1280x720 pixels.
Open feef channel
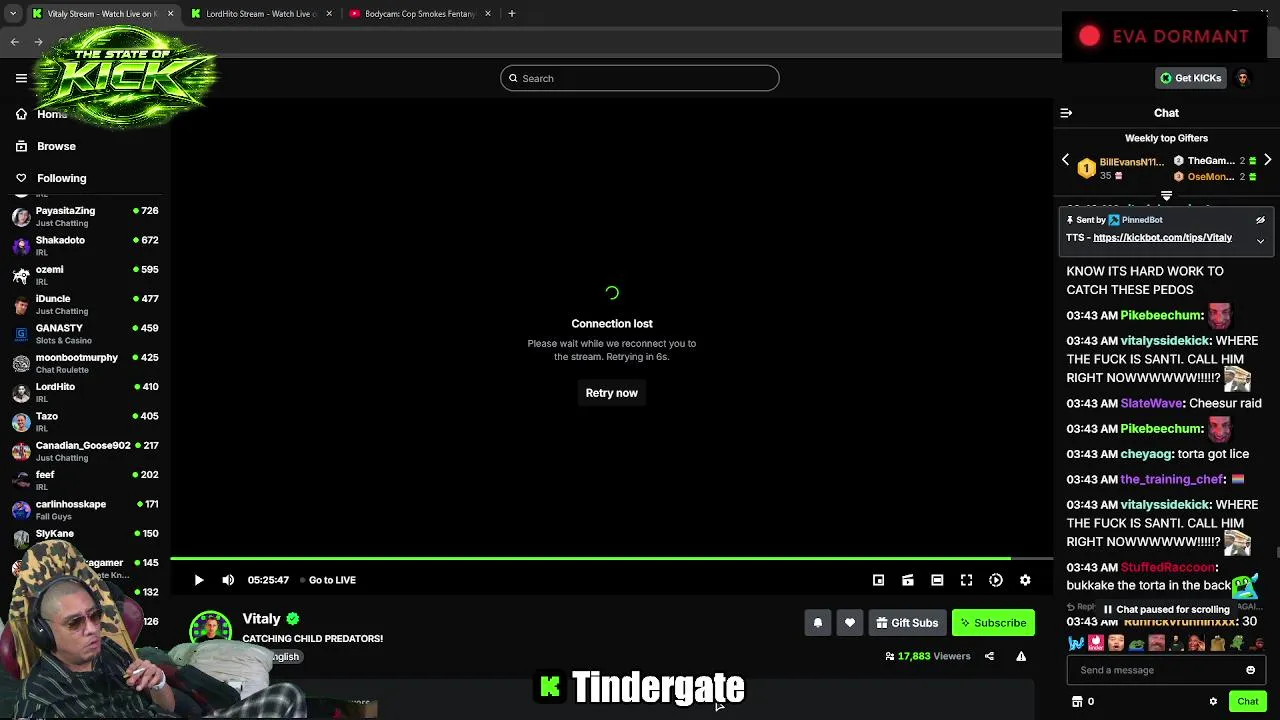coord(85,480)
